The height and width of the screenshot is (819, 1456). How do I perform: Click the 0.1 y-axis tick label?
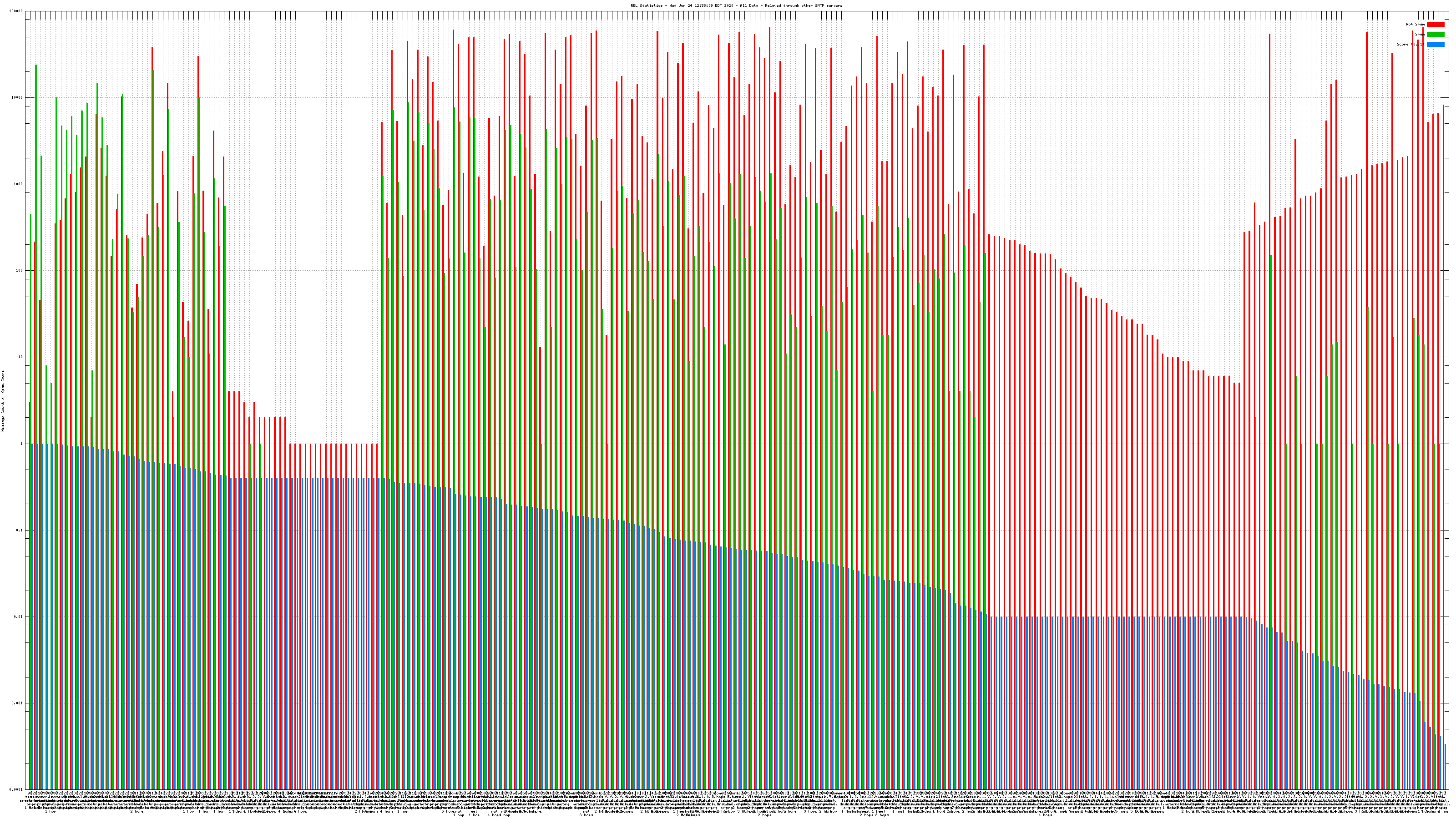pyautogui.click(x=20, y=530)
